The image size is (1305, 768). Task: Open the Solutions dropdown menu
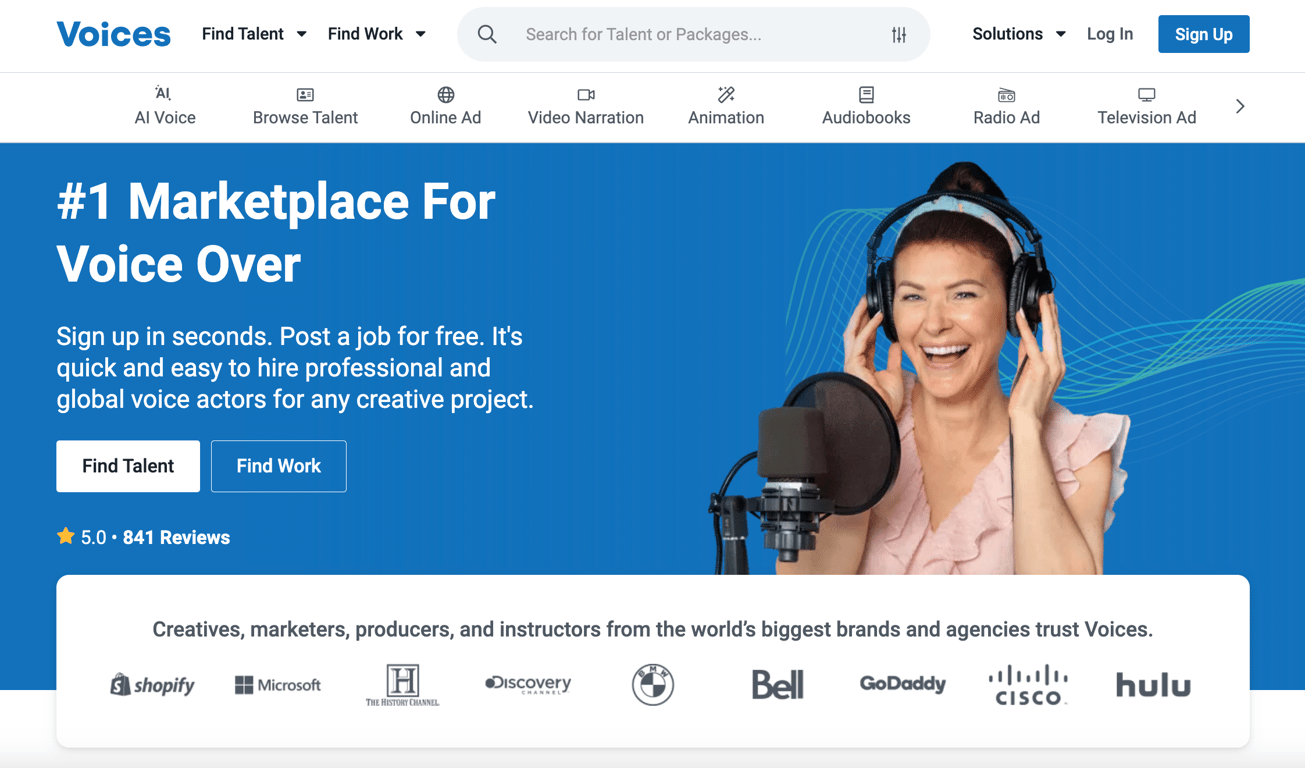tap(1018, 33)
